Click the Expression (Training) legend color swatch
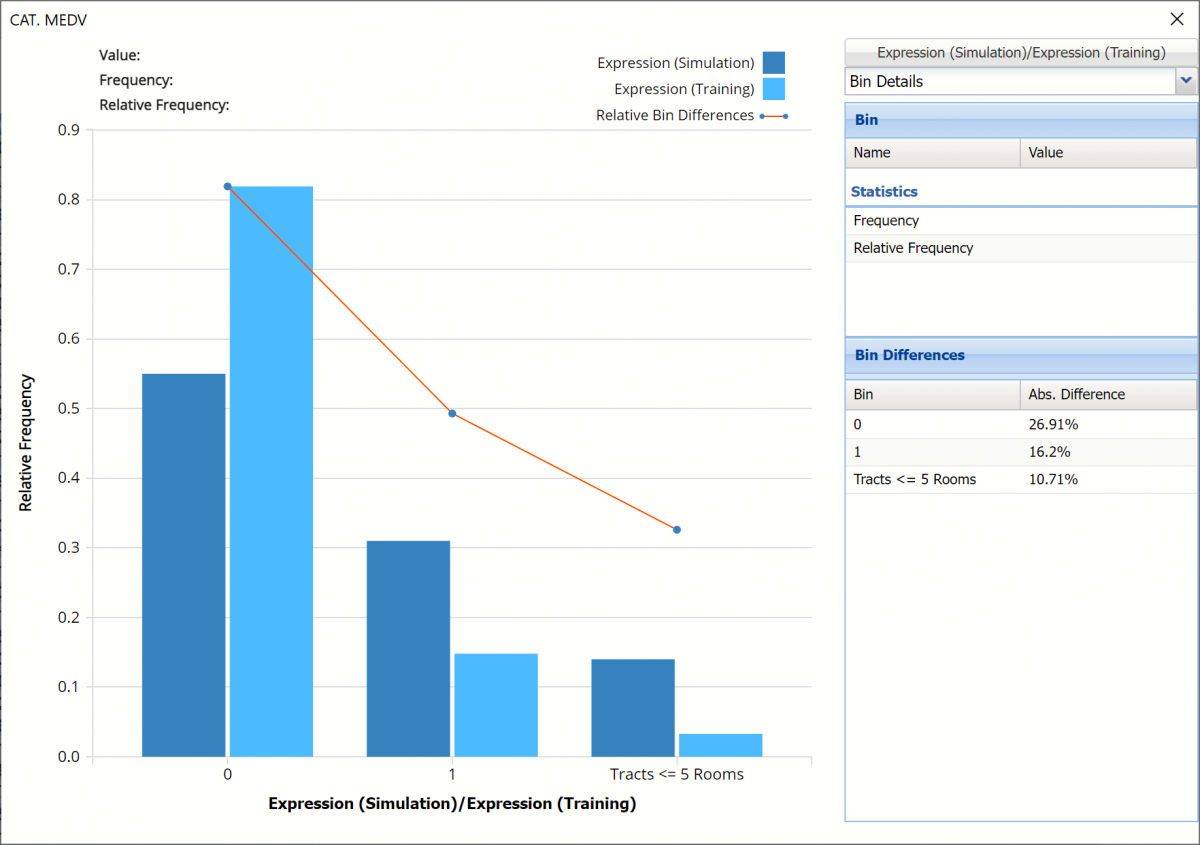This screenshot has width=1200, height=845. [773, 89]
